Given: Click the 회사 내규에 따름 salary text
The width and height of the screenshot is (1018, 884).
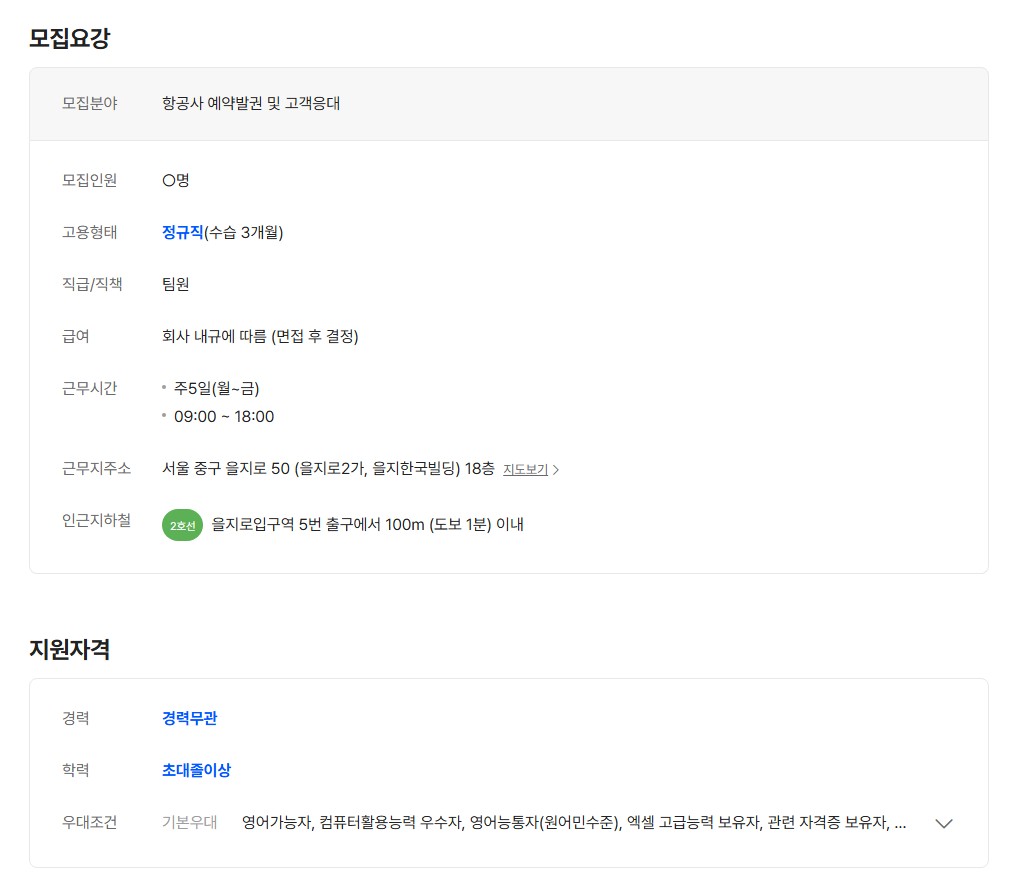Looking at the screenshot, I should 260,336.
